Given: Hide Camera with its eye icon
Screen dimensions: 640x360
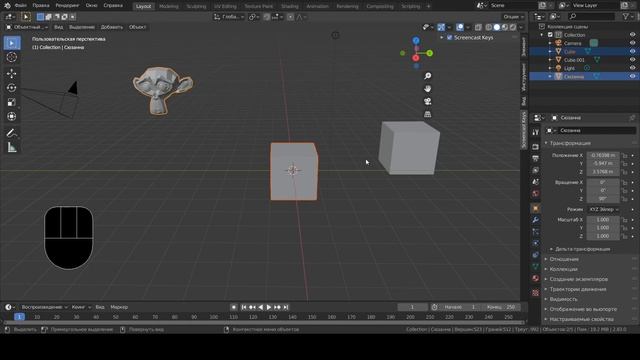Looking at the screenshot, I should tap(632, 43).
